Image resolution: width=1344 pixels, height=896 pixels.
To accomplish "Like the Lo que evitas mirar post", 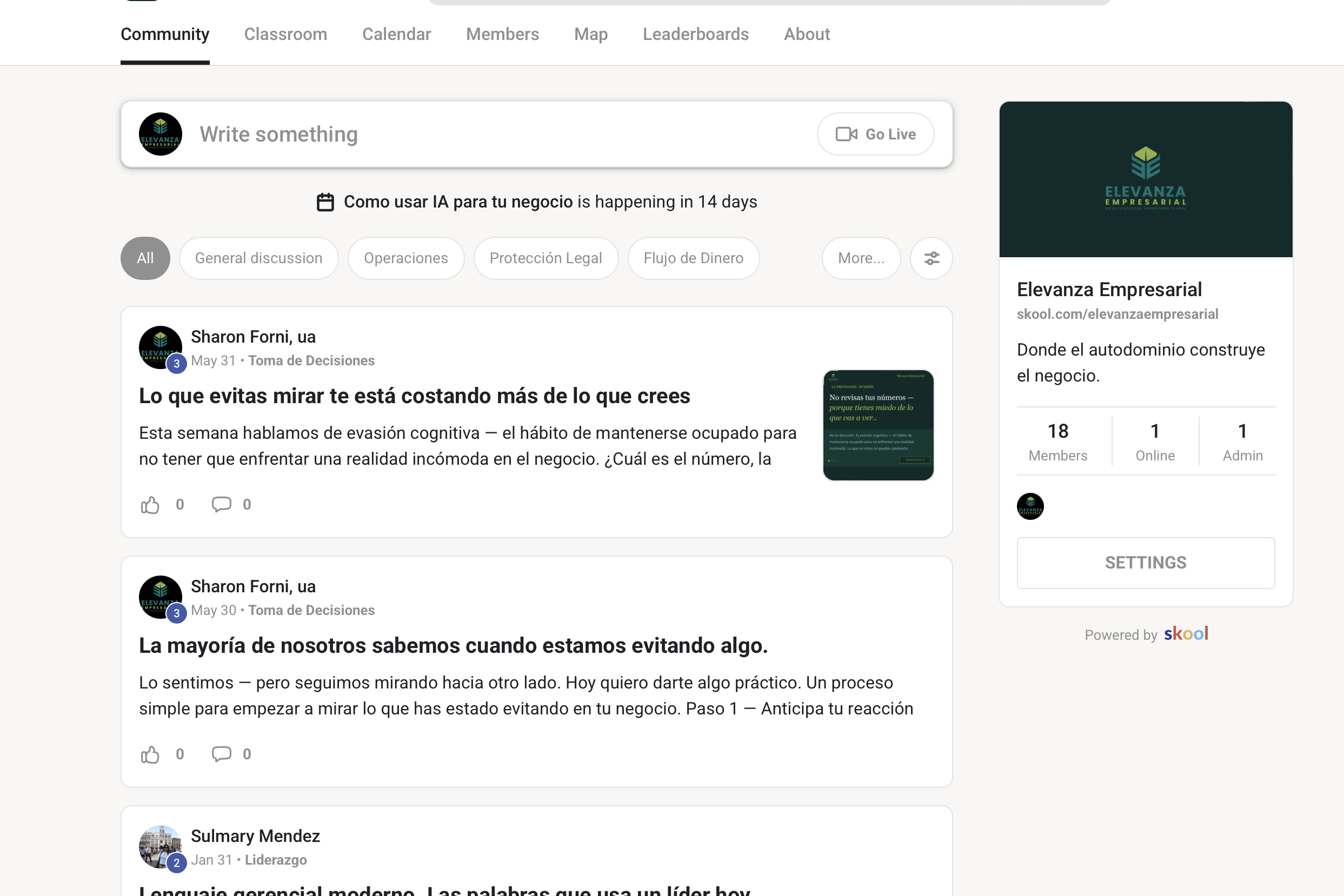I will (x=150, y=505).
